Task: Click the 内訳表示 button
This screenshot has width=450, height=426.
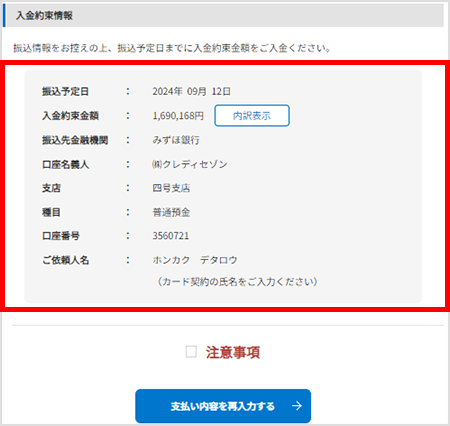Action: point(252,116)
